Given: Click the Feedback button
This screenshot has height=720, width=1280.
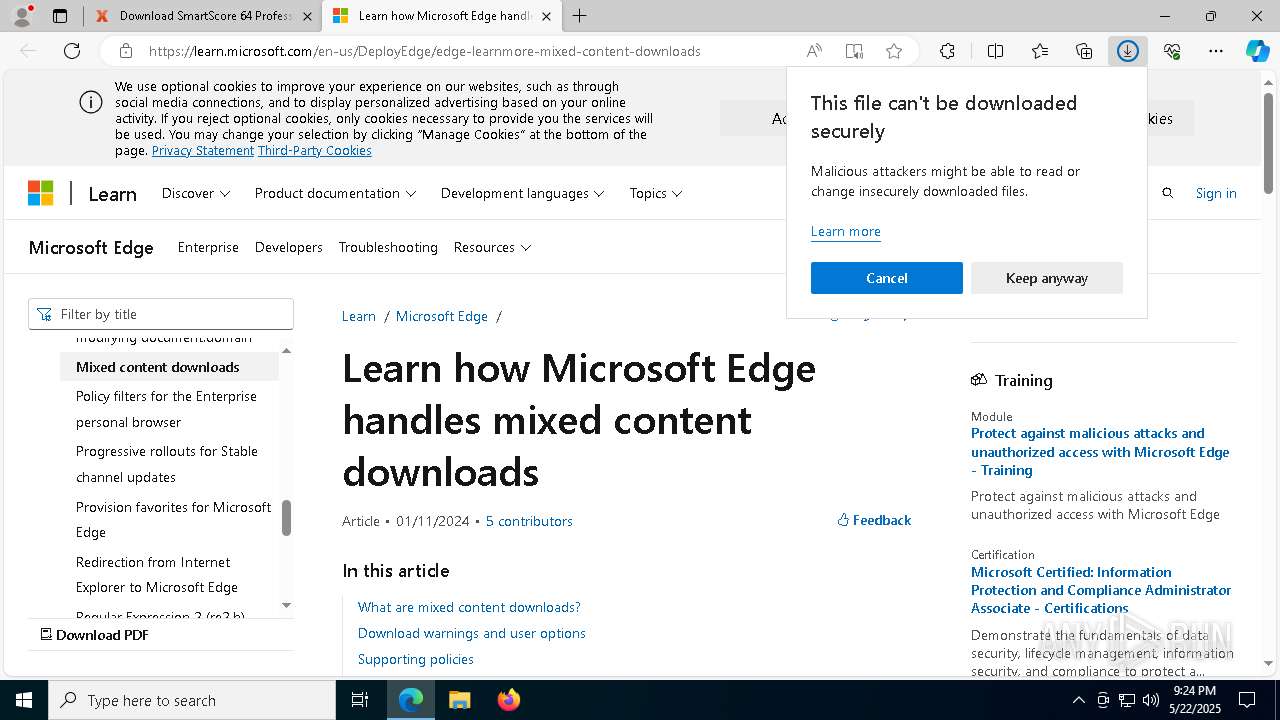Looking at the screenshot, I should coord(874,520).
